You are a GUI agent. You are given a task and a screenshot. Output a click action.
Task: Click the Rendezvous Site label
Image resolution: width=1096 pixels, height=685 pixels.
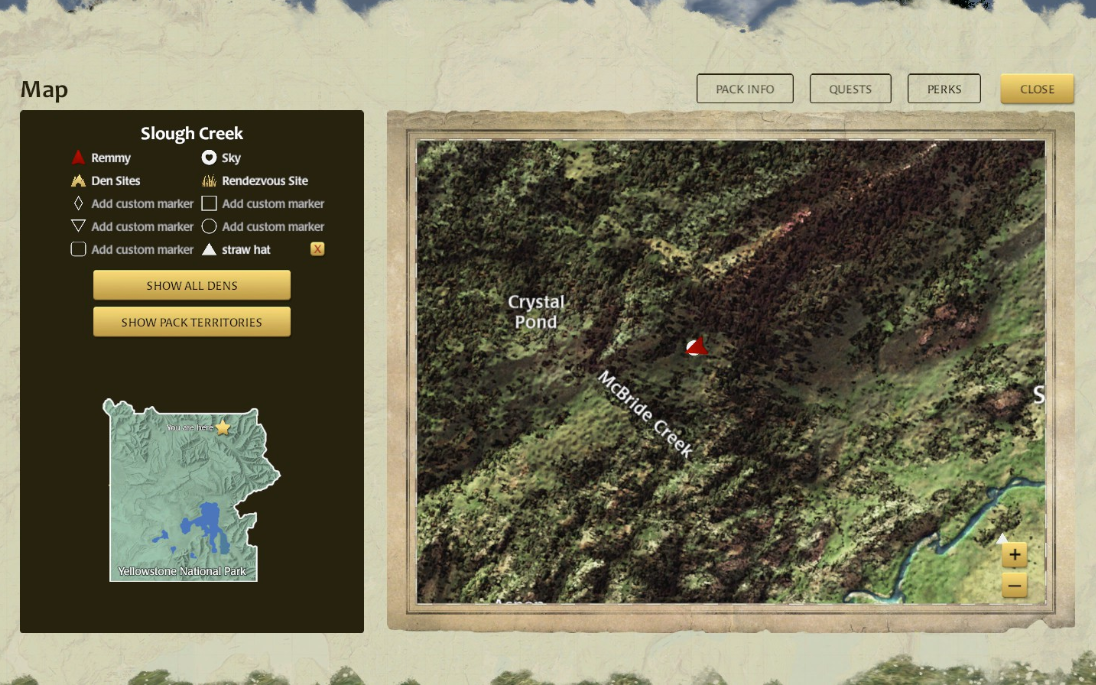tap(265, 180)
